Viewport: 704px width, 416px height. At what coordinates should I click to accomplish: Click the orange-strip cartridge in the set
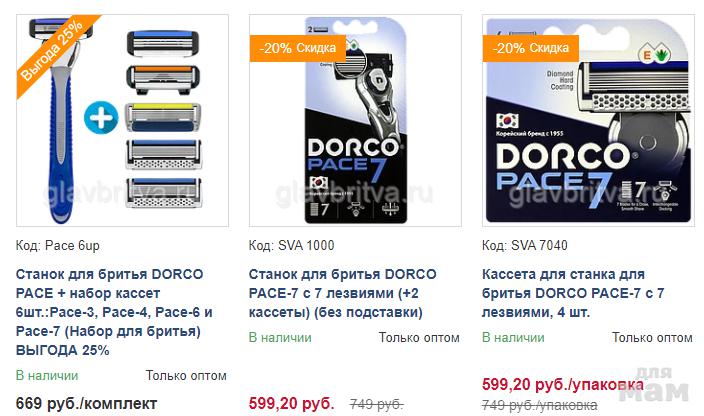coord(163,79)
